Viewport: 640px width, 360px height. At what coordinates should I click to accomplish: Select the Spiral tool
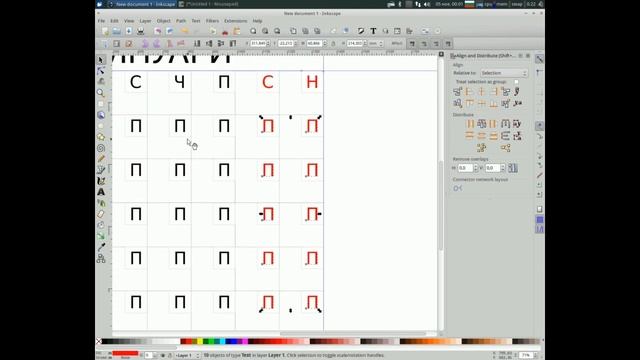(x=101, y=148)
